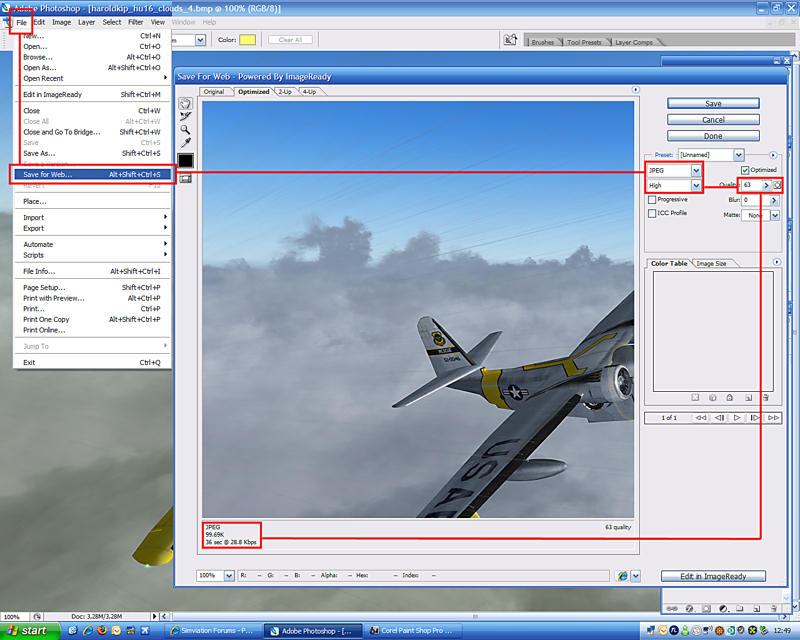Select the Zoom tool in the dialog
The height and width of the screenshot is (640, 800).
point(185,129)
